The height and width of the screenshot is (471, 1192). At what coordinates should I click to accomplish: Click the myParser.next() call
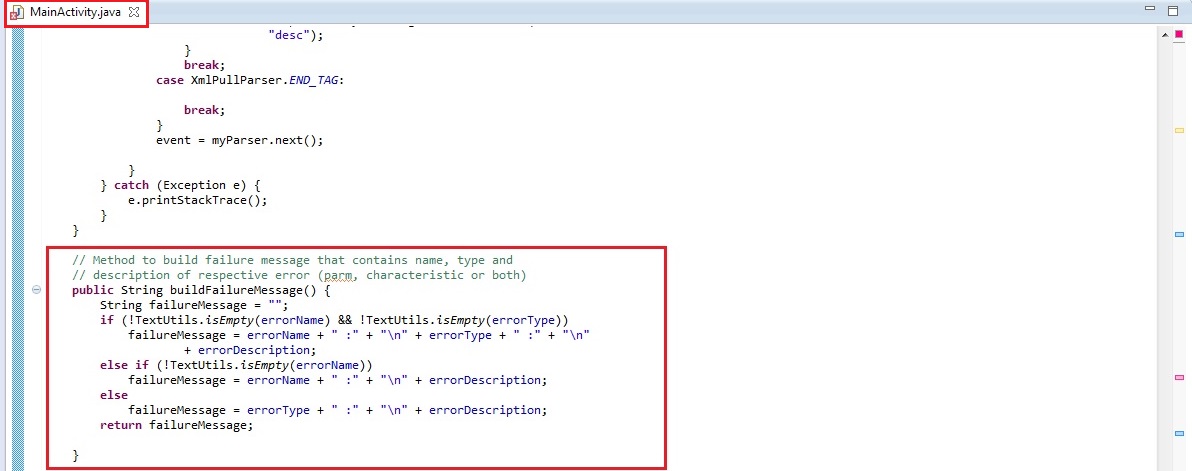[x=267, y=140]
